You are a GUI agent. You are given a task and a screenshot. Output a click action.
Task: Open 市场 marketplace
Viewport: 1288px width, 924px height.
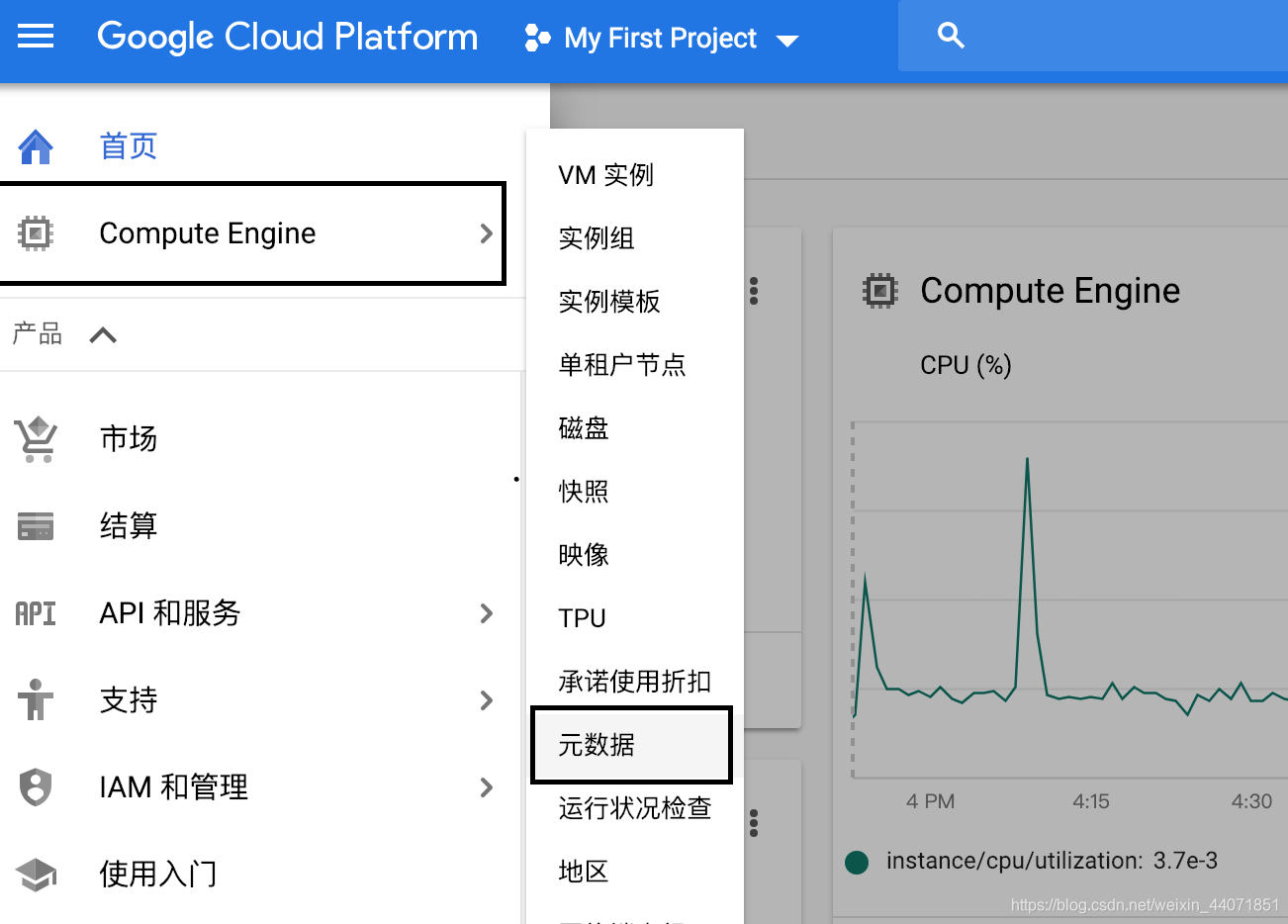click(129, 438)
